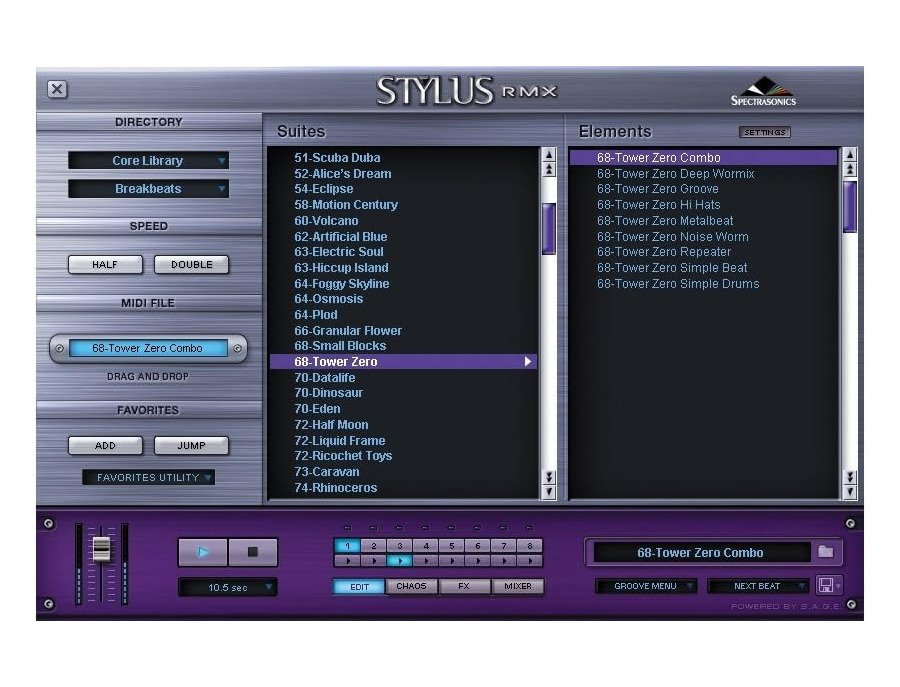Click the Jump favorites button
Image resolution: width=900 pixels, height=687 pixels.
[192, 445]
